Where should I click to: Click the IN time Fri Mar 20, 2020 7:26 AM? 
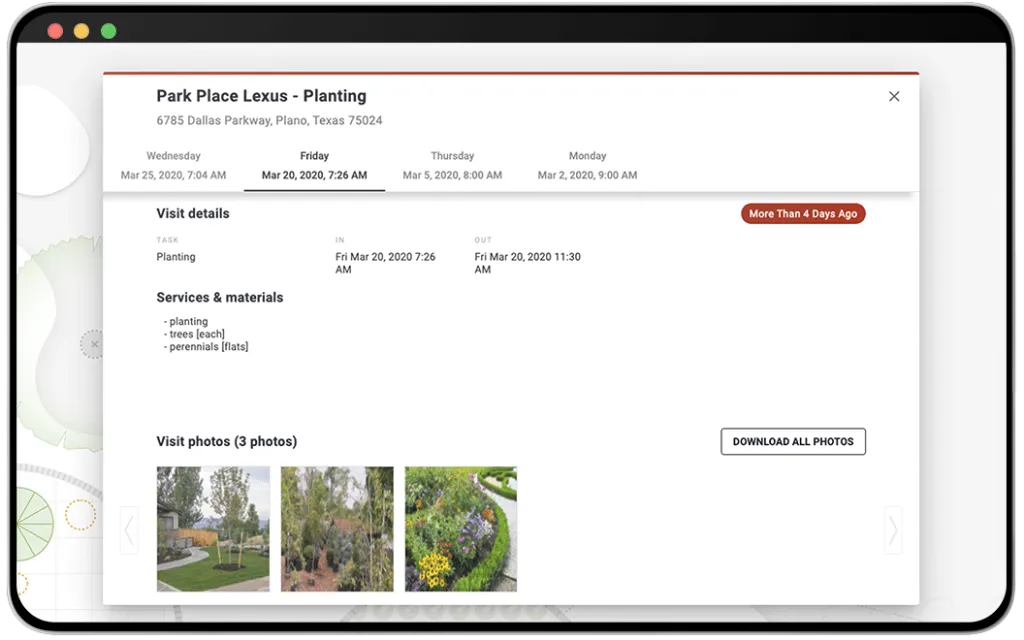pos(385,263)
